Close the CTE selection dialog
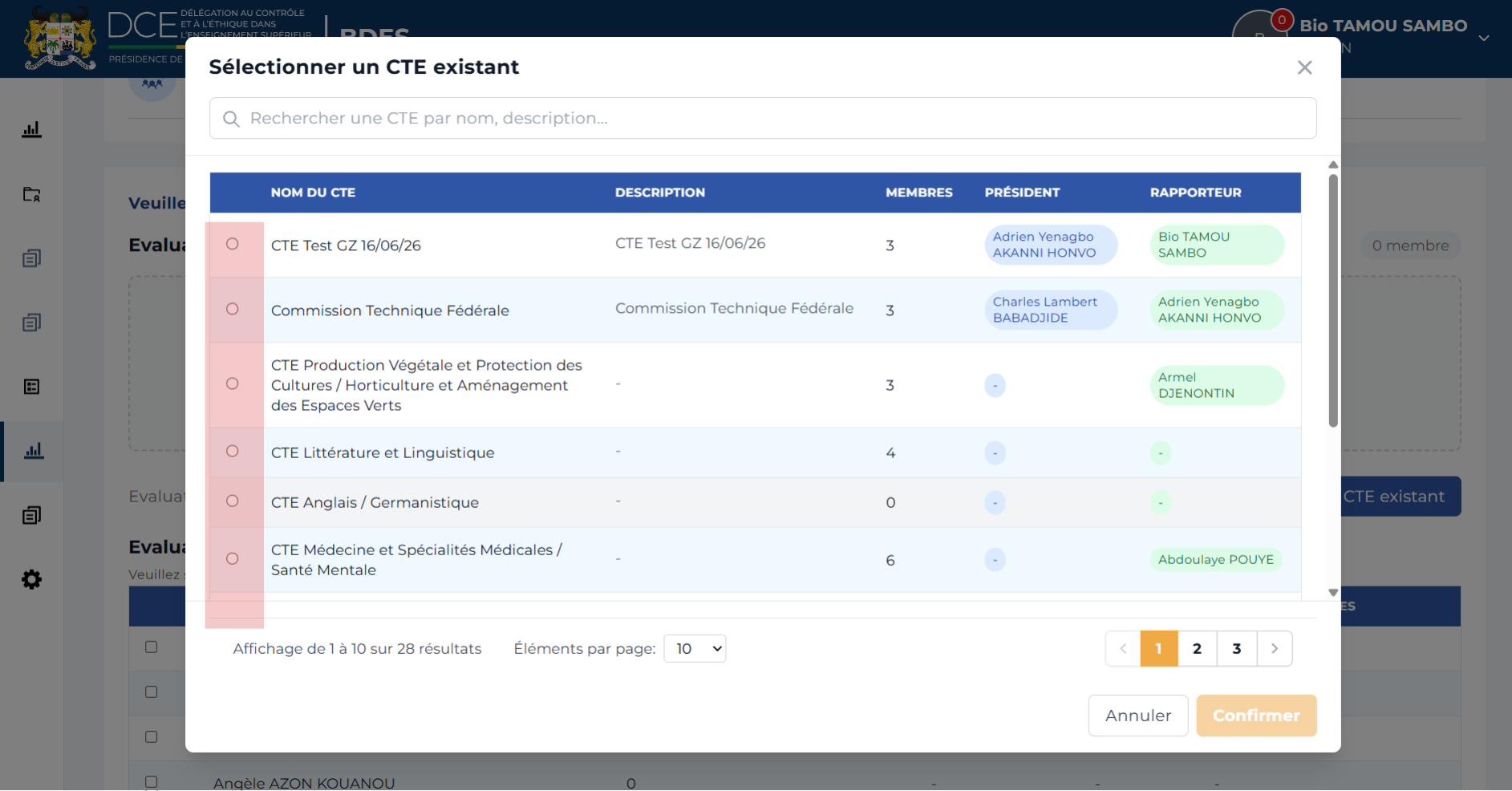 pyautogui.click(x=1305, y=67)
